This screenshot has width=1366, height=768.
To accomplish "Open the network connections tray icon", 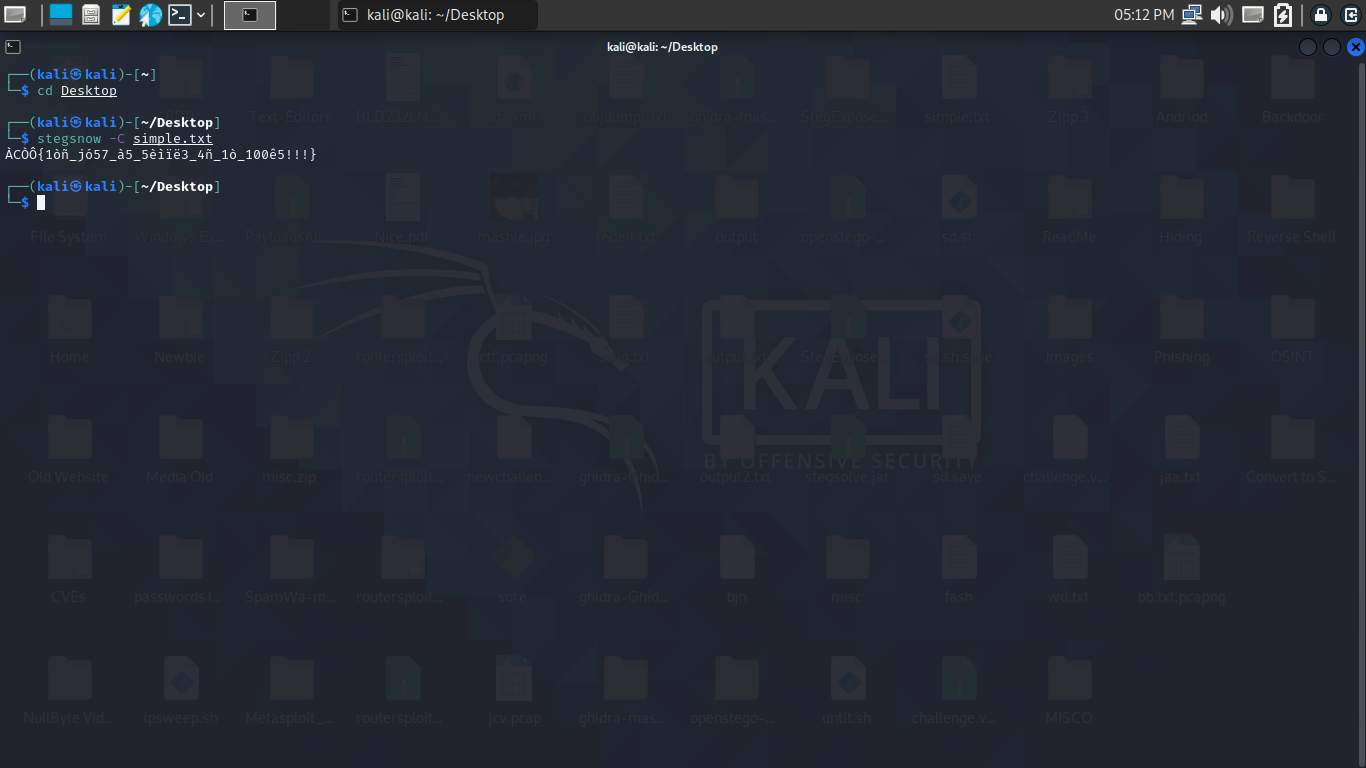I will click(x=1191, y=14).
